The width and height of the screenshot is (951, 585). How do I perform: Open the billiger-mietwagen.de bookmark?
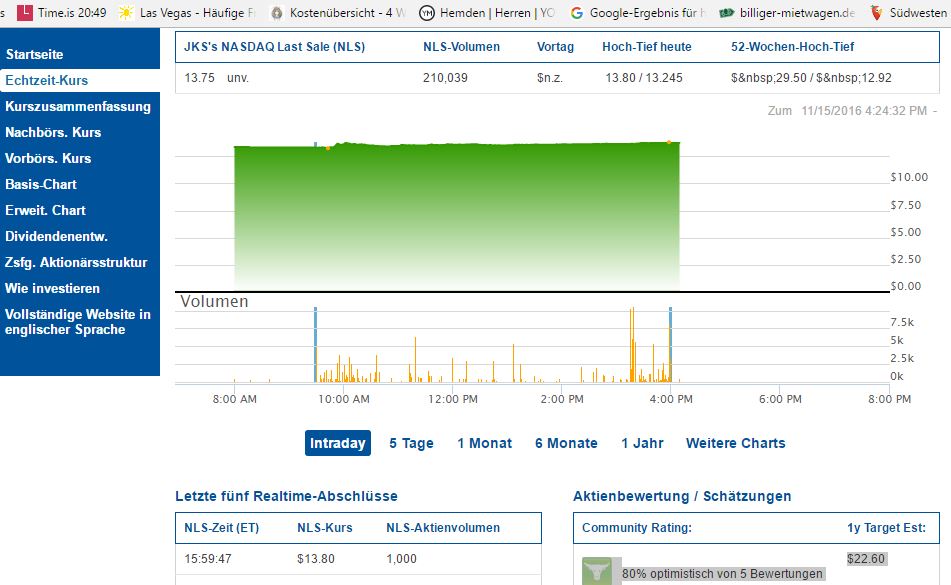click(x=787, y=12)
